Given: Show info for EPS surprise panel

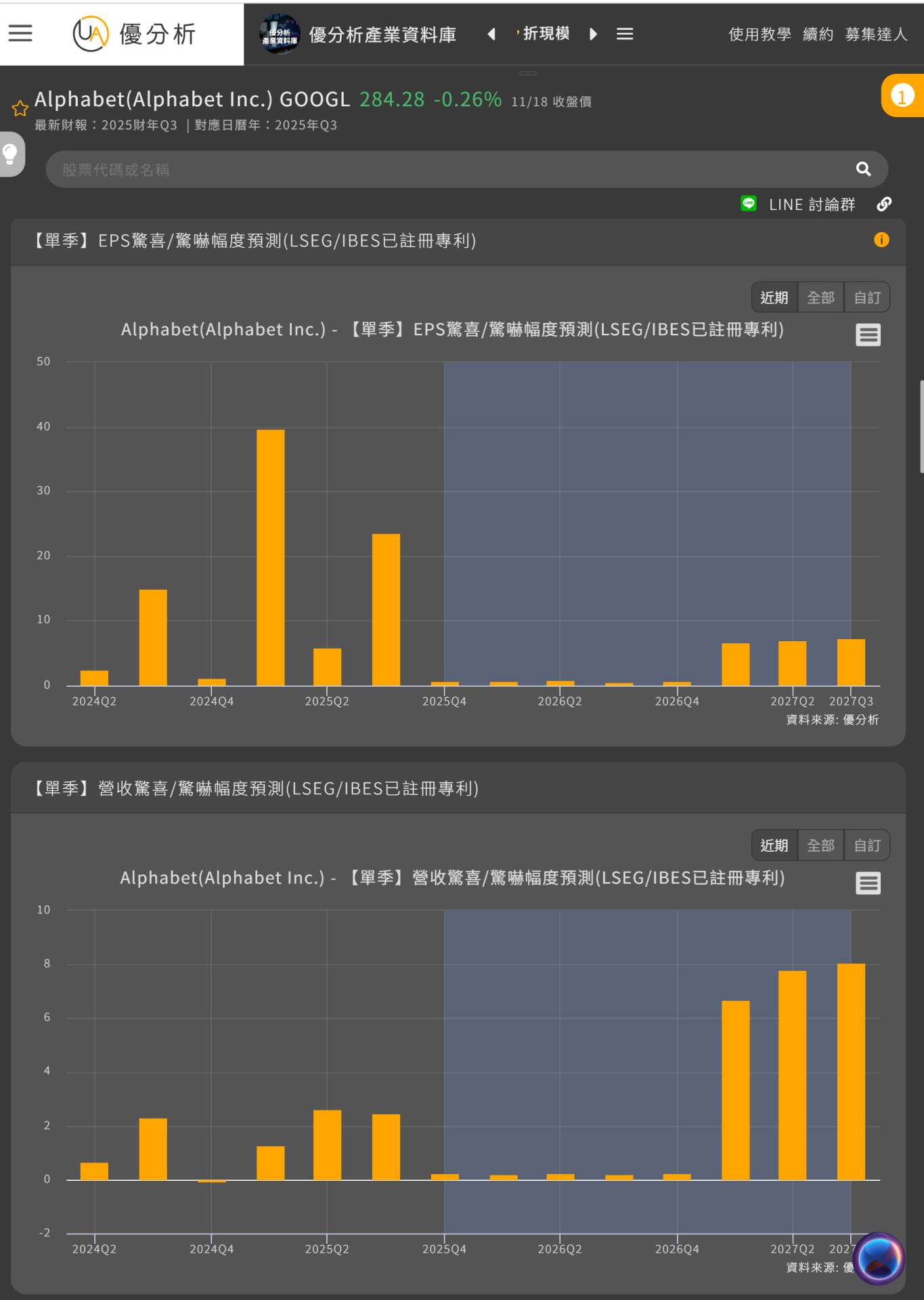Looking at the screenshot, I should coord(881,240).
